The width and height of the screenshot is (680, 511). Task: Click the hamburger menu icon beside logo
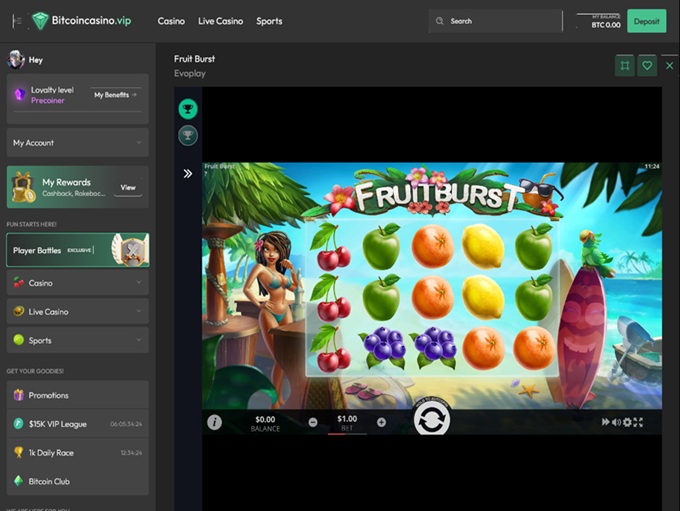17,21
